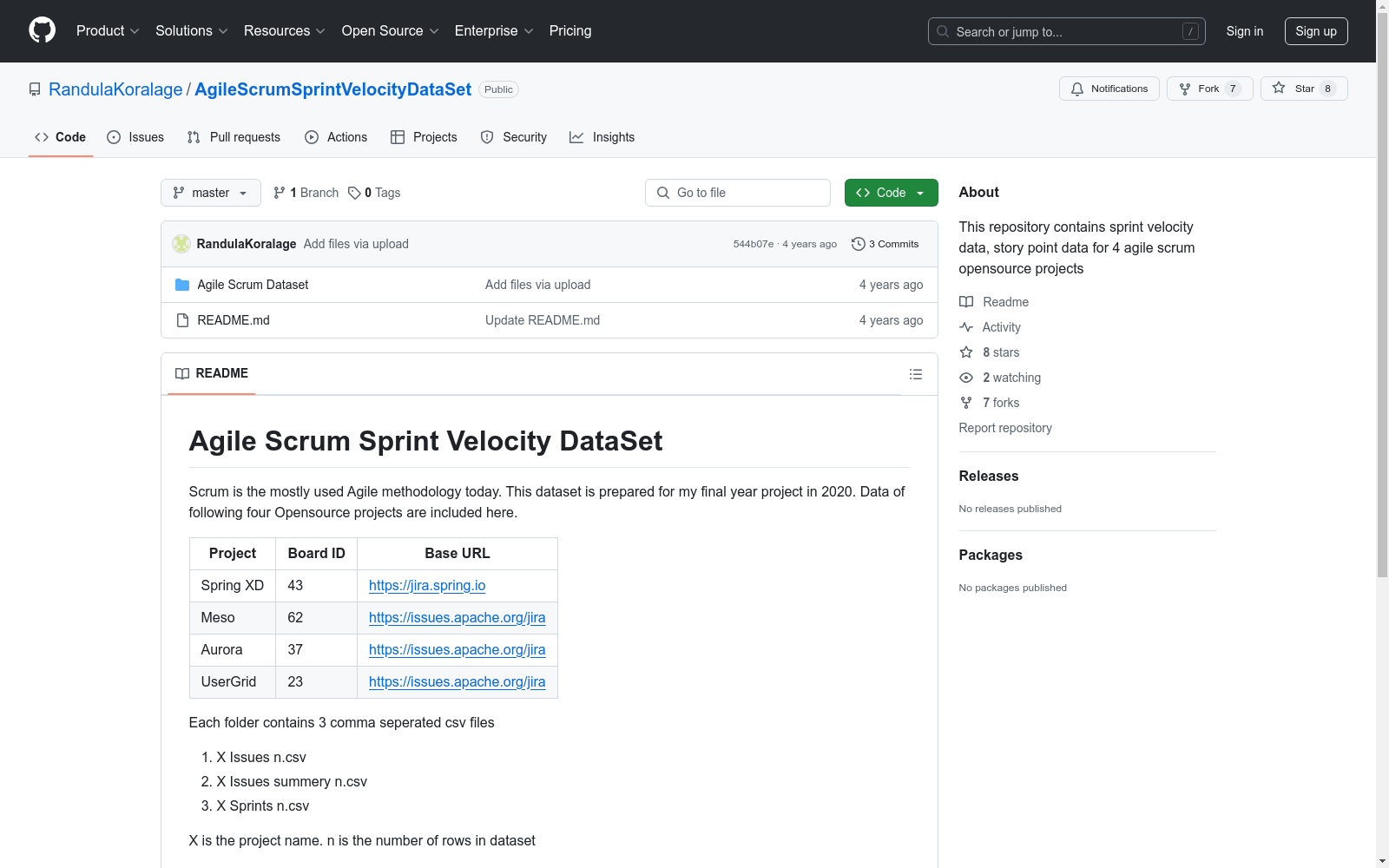The height and width of the screenshot is (868, 1389).
Task: Switch to the Projects tab
Action: point(424,137)
